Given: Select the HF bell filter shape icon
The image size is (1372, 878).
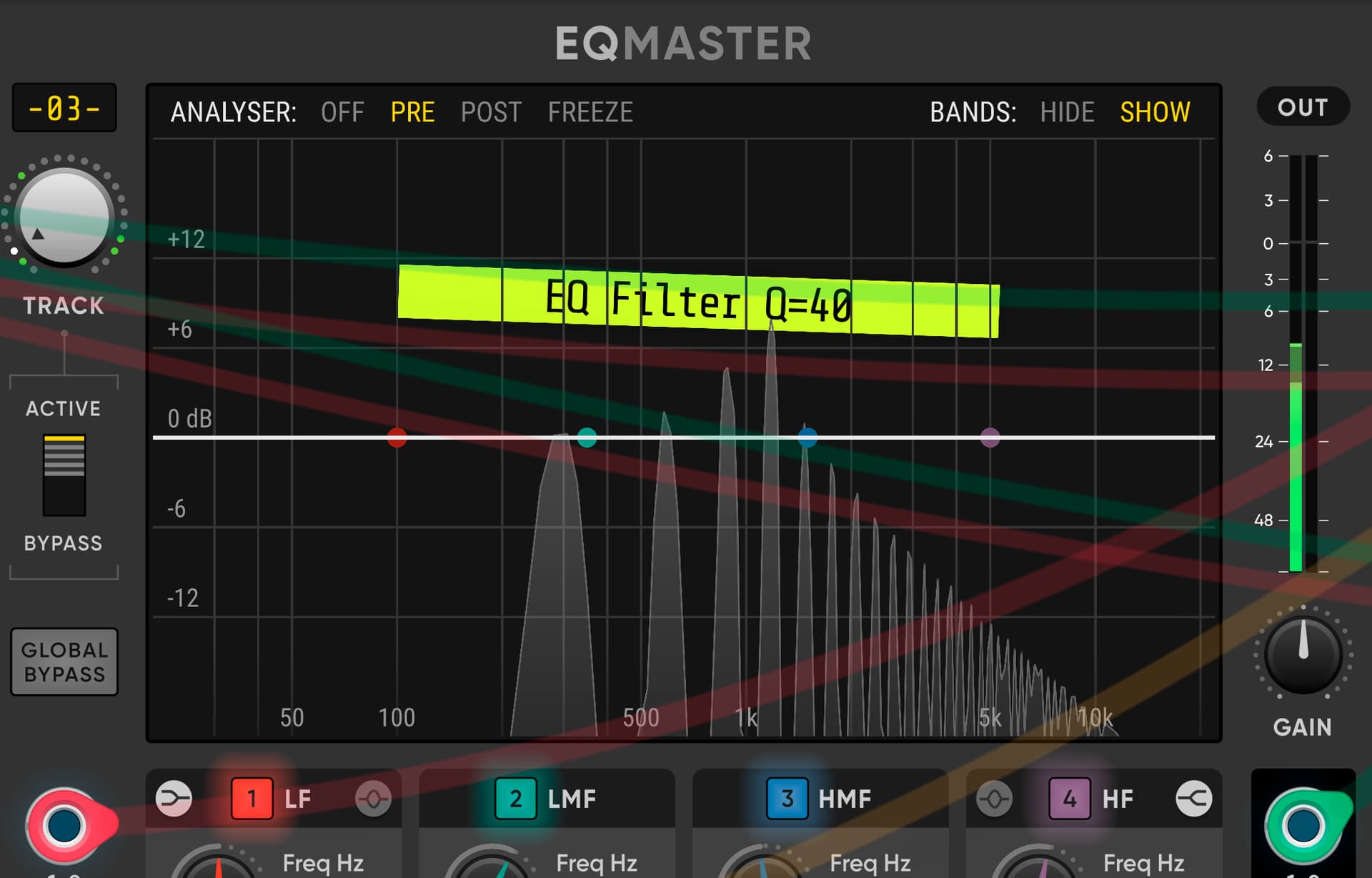Looking at the screenshot, I should (x=994, y=798).
